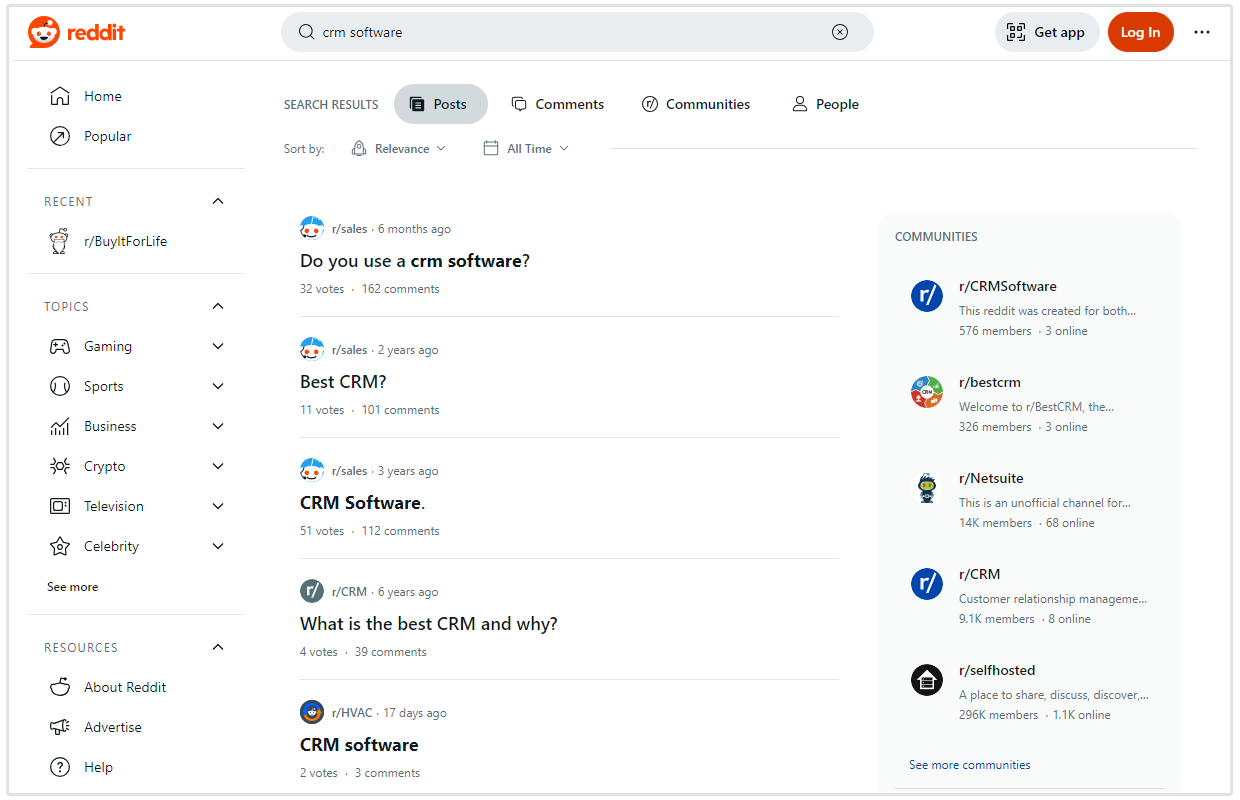Click the r/HVAC subreddit avatar
Image resolution: width=1240 pixels, height=800 pixels.
[x=312, y=713]
